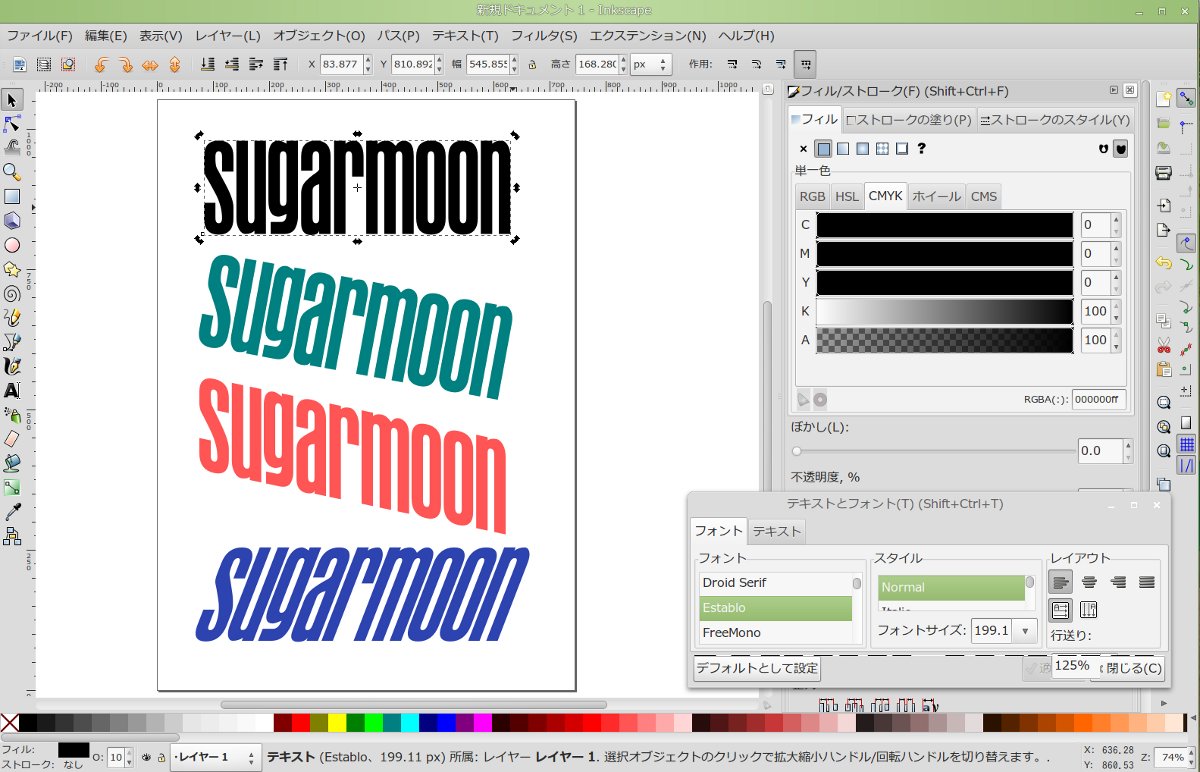Click the K channel gradient slider
The image size is (1200, 772).
point(945,312)
